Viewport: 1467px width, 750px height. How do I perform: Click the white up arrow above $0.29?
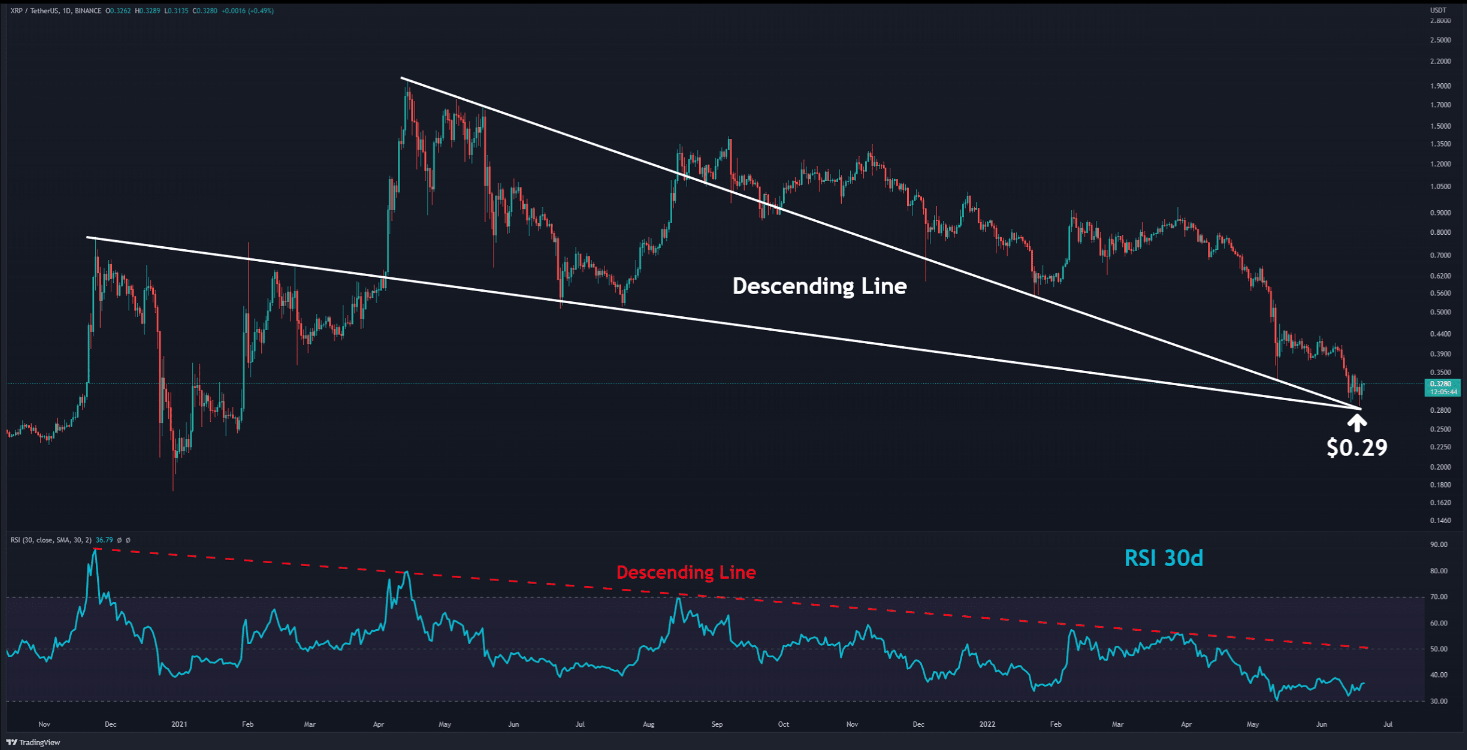click(1357, 422)
